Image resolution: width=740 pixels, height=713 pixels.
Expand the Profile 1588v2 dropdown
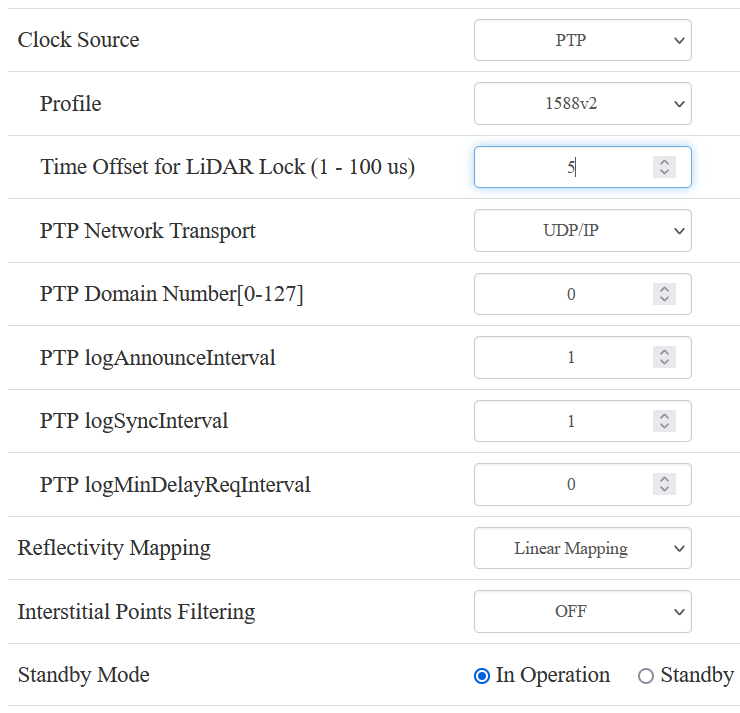[582, 104]
